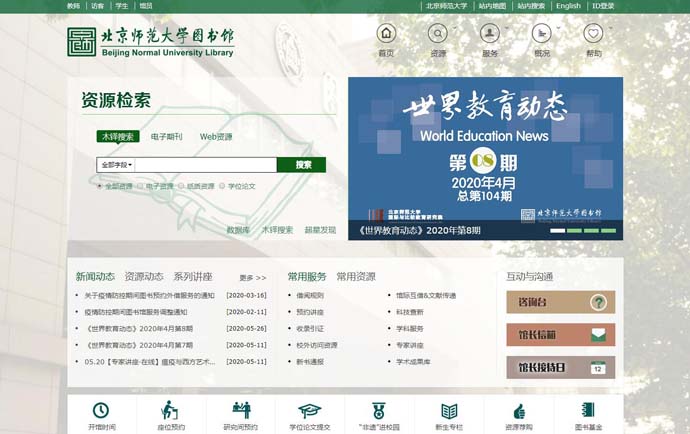The height and width of the screenshot is (434, 690).
Task: Click the 馆长接待日 button
Action: coord(561,368)
